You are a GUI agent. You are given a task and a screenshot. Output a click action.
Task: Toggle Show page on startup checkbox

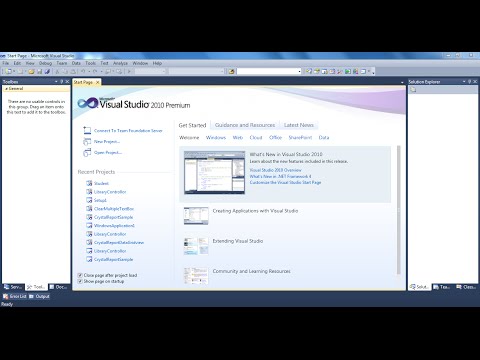pos(80,281)
